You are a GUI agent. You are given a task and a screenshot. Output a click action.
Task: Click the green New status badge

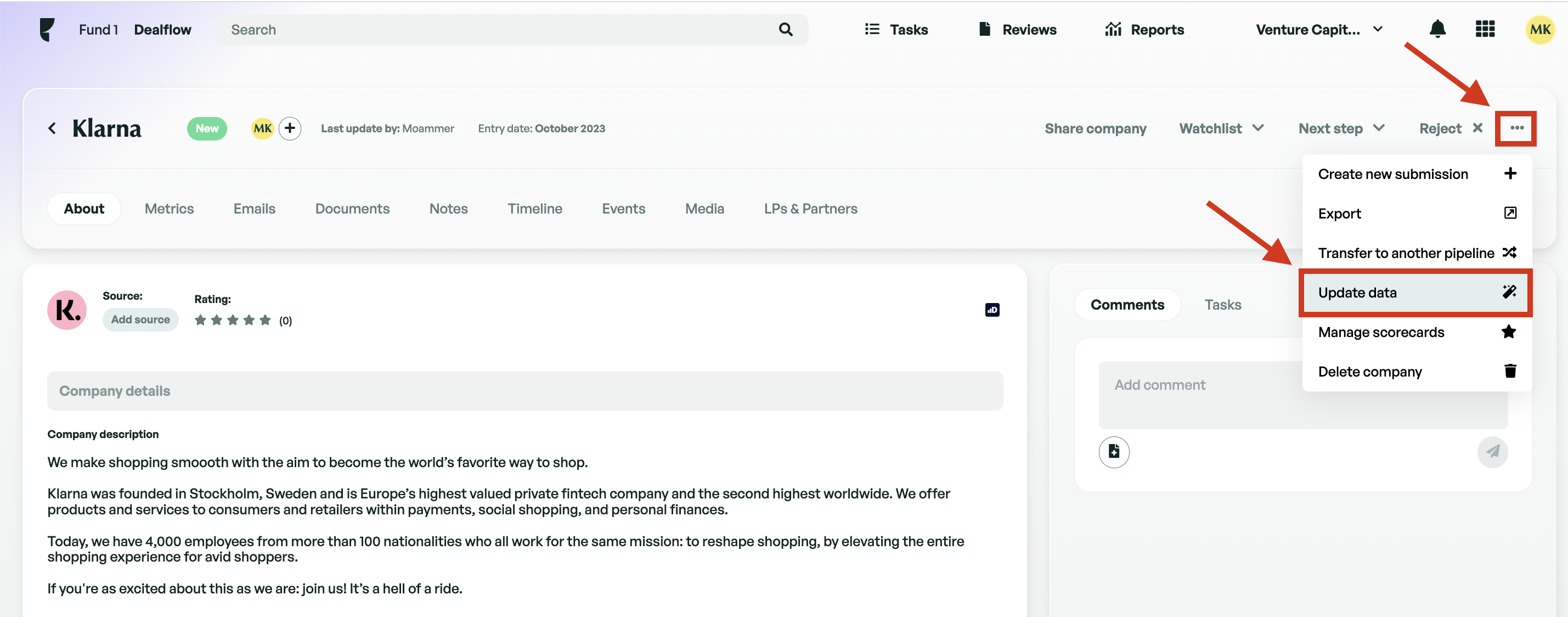pos(207,128)
